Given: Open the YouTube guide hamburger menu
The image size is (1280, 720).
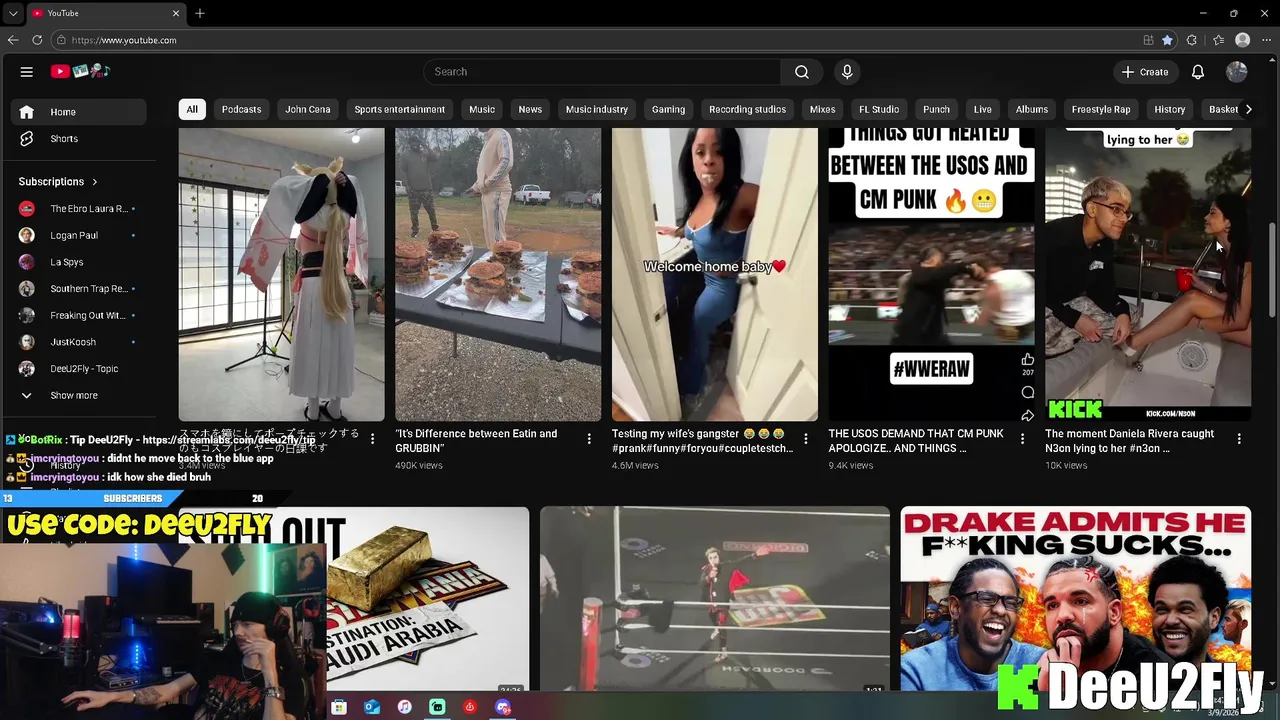Looking at the screenshot, I should pyautogui.click(x=27, y=72).
